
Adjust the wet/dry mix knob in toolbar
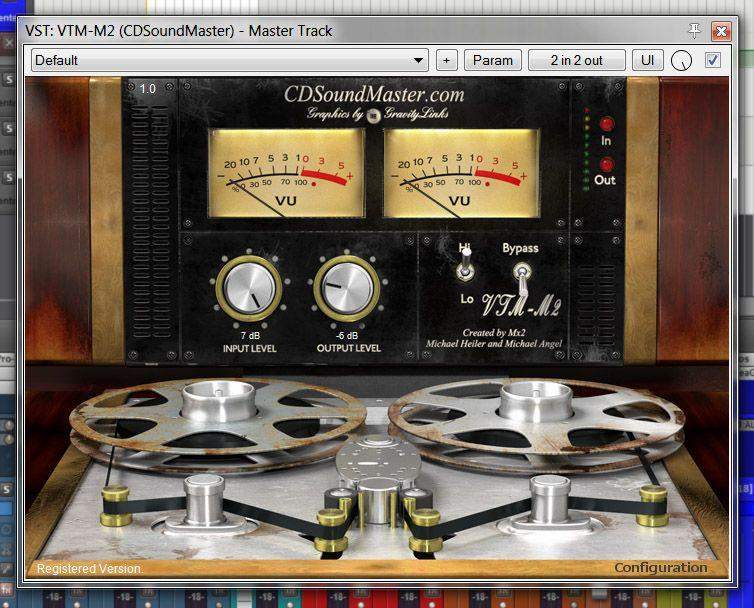(681, 61)
